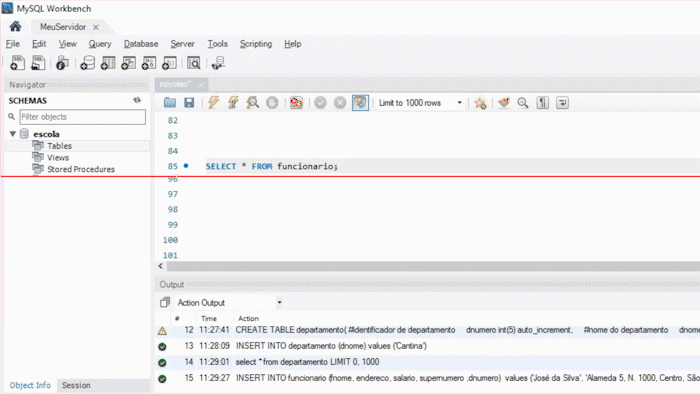Execute the whole script with lightning icon
The width and height of the screenshot is (700, 394).
pyautogui.click(x=213, y=103)
